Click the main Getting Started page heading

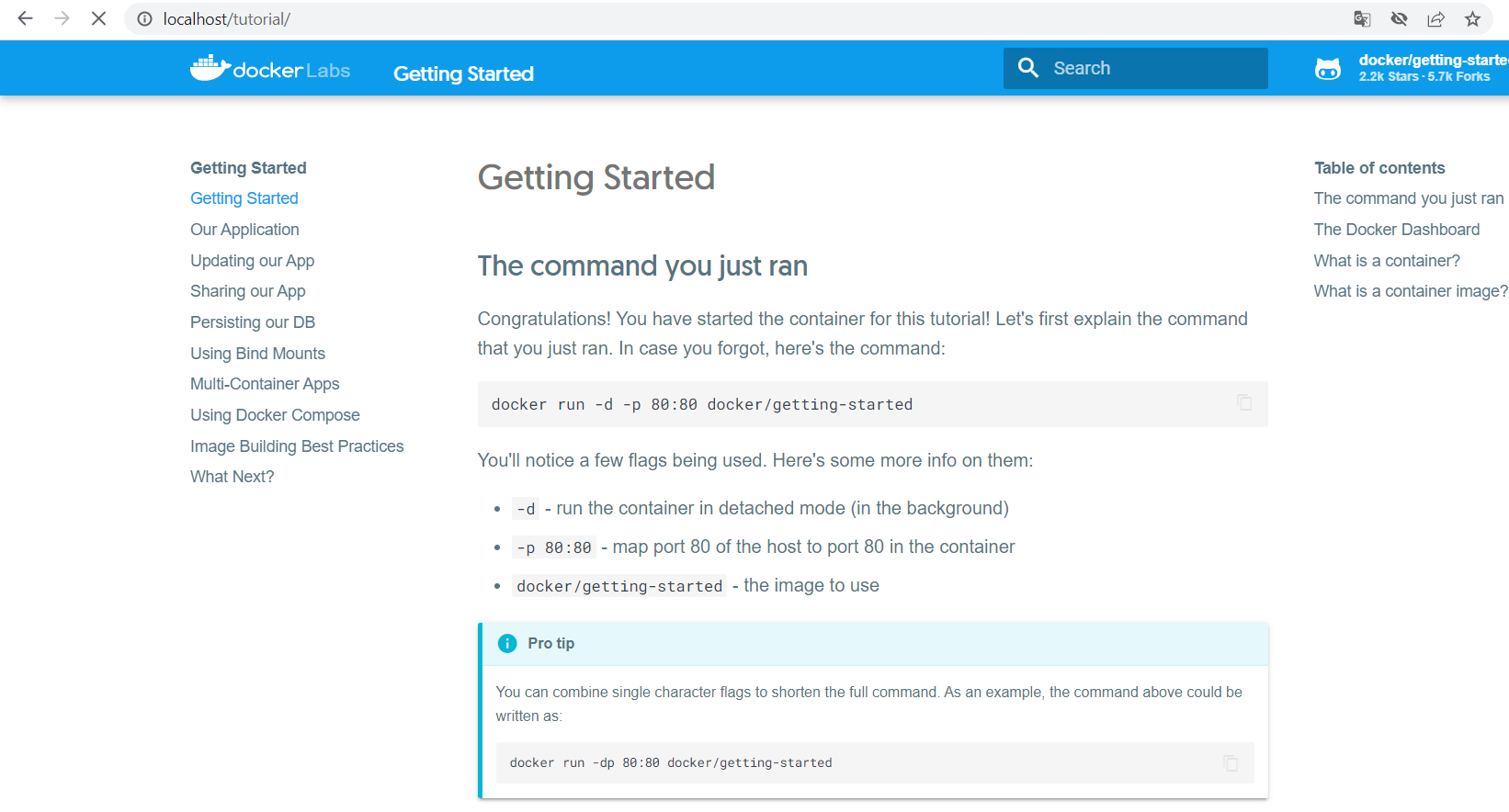[596, 177]
